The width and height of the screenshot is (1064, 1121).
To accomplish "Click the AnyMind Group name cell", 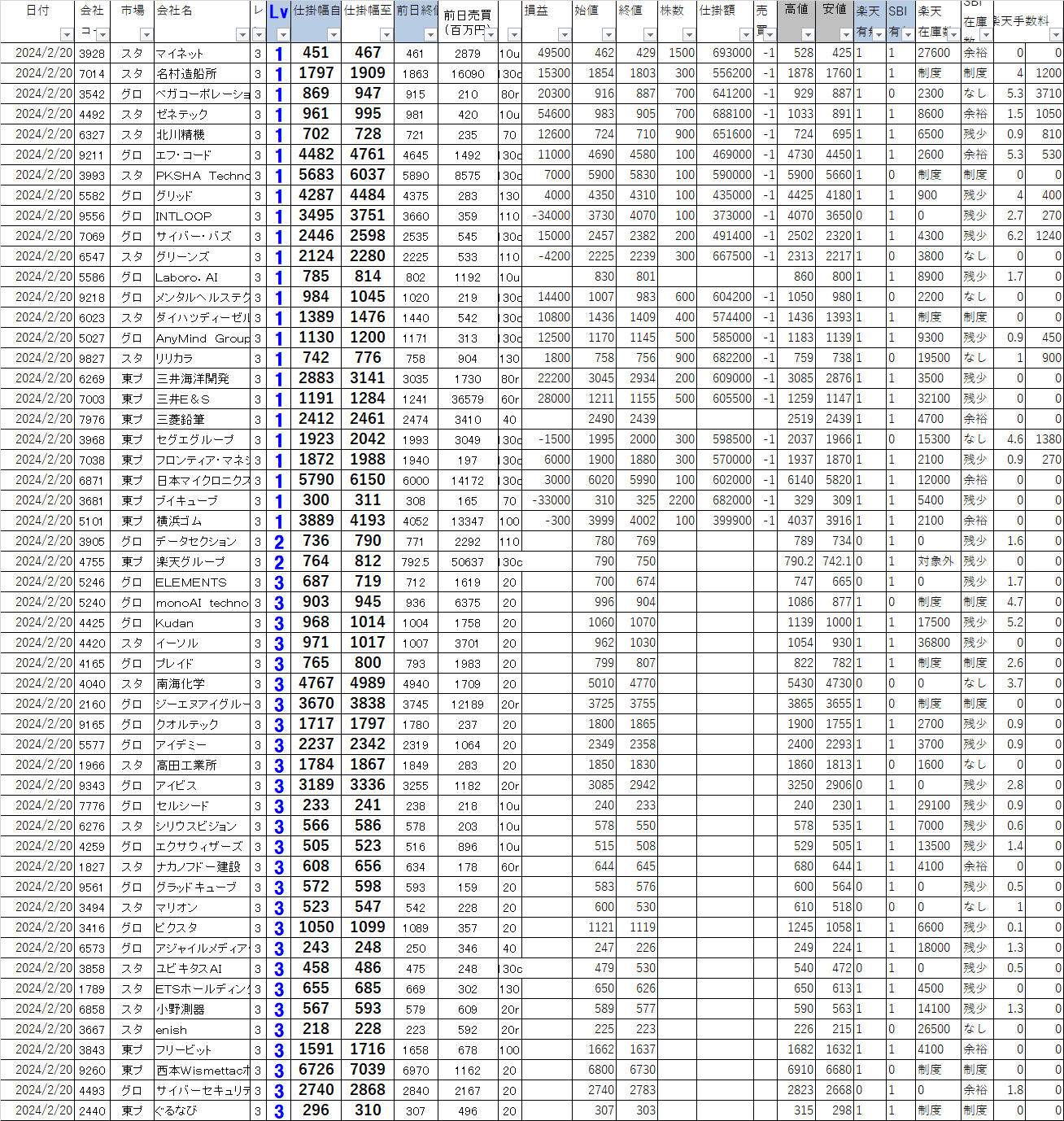I will pos(202,338).
